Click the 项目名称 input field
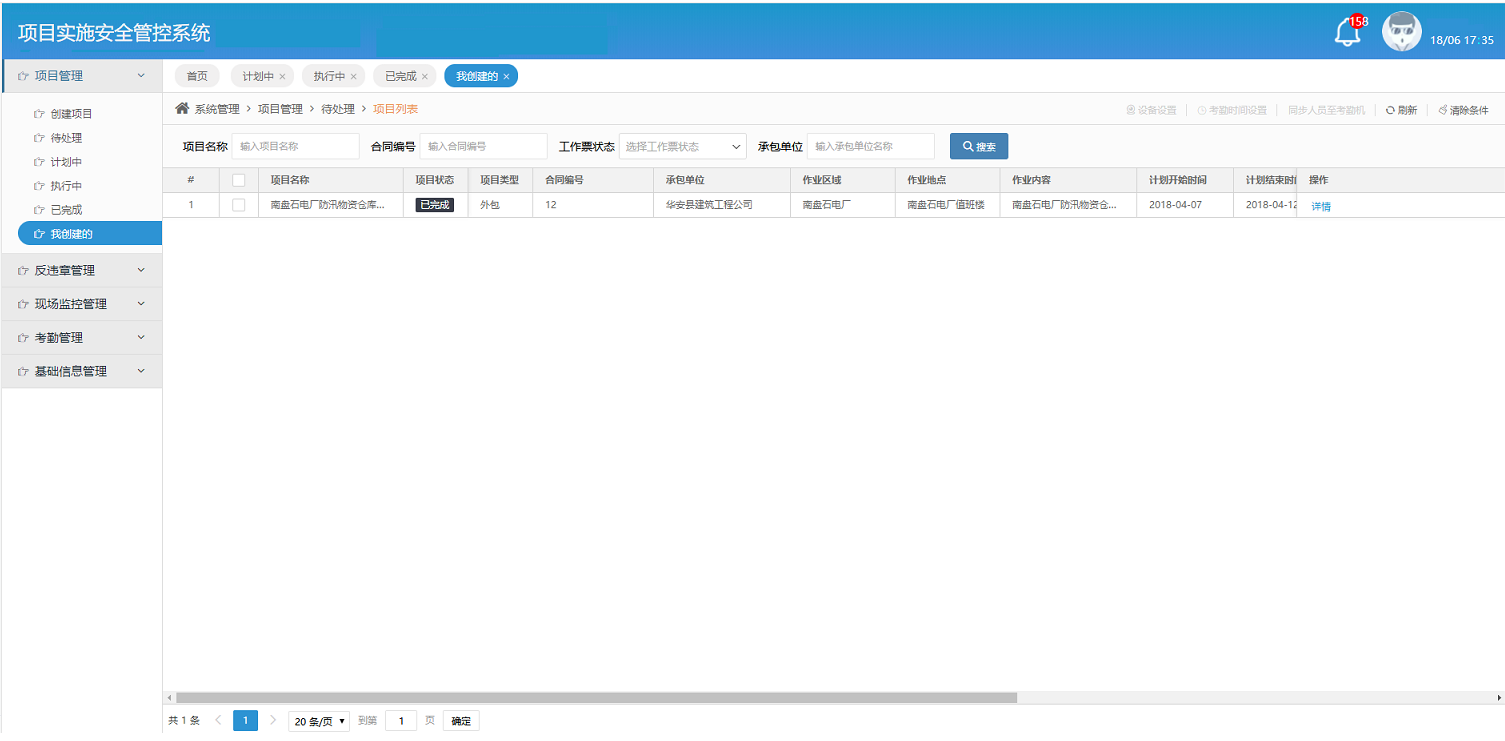The image size is (1505, 741). coord(296,146)
